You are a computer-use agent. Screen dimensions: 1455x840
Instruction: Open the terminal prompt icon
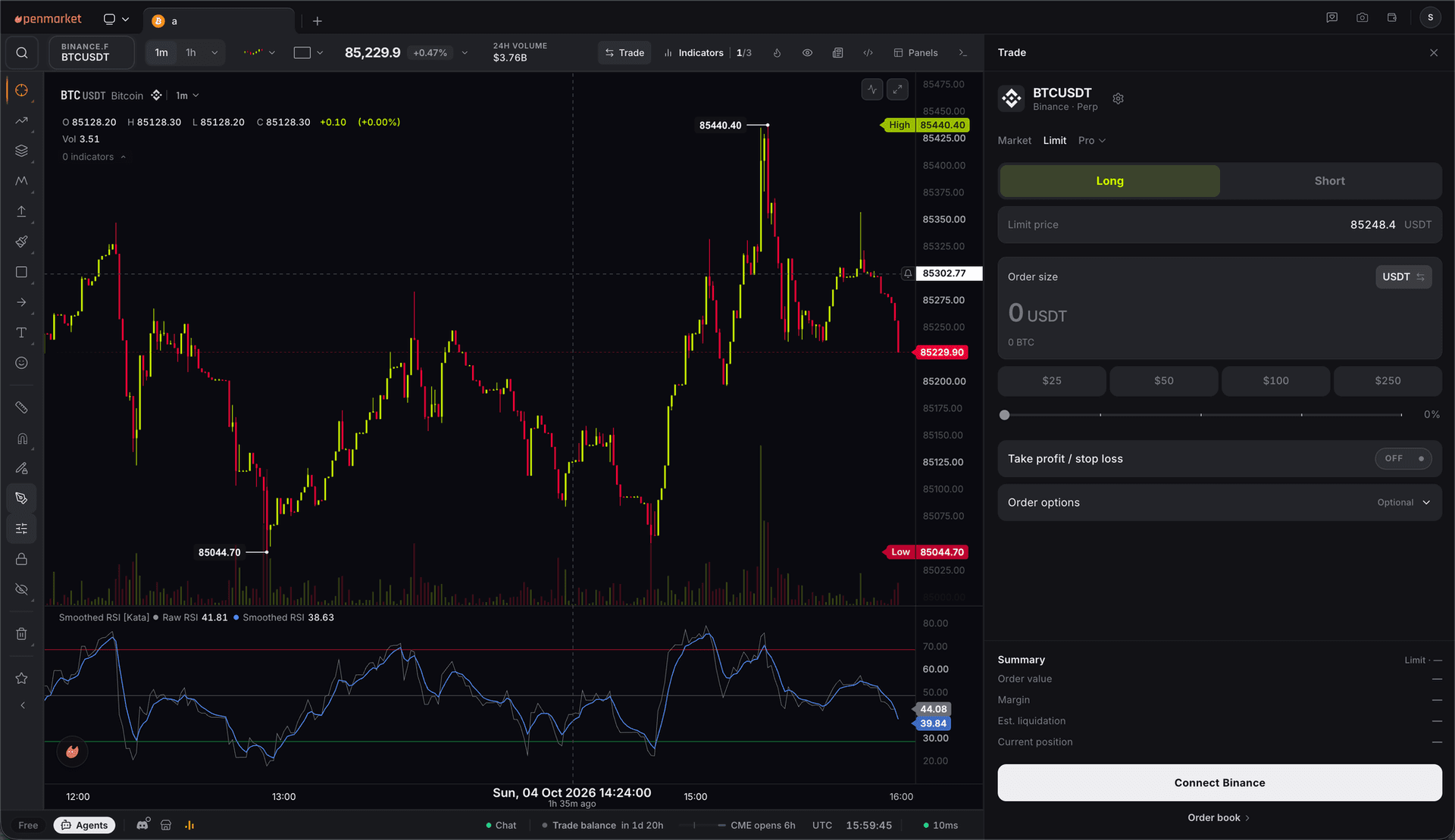pyautogui.click(x=962, y=52)
